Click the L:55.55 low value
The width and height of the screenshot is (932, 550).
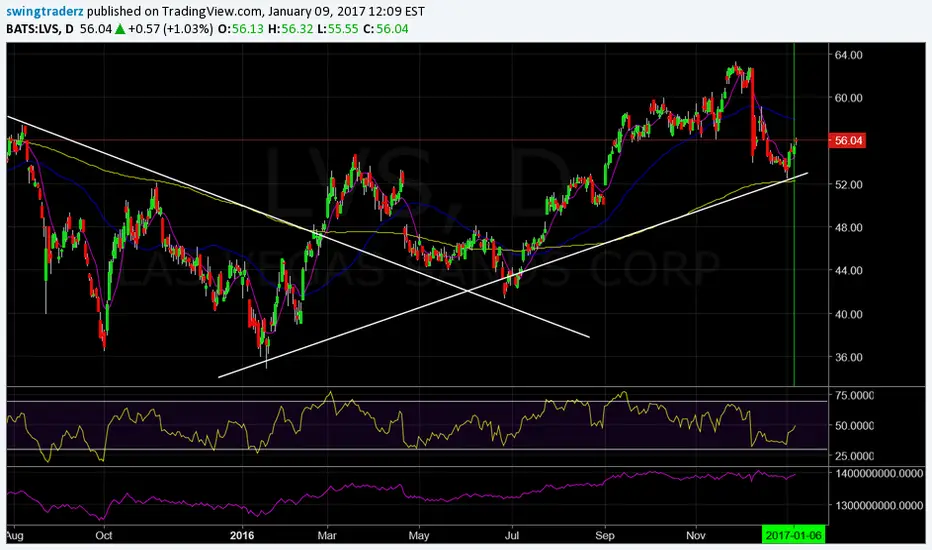[x=338, y=29]
